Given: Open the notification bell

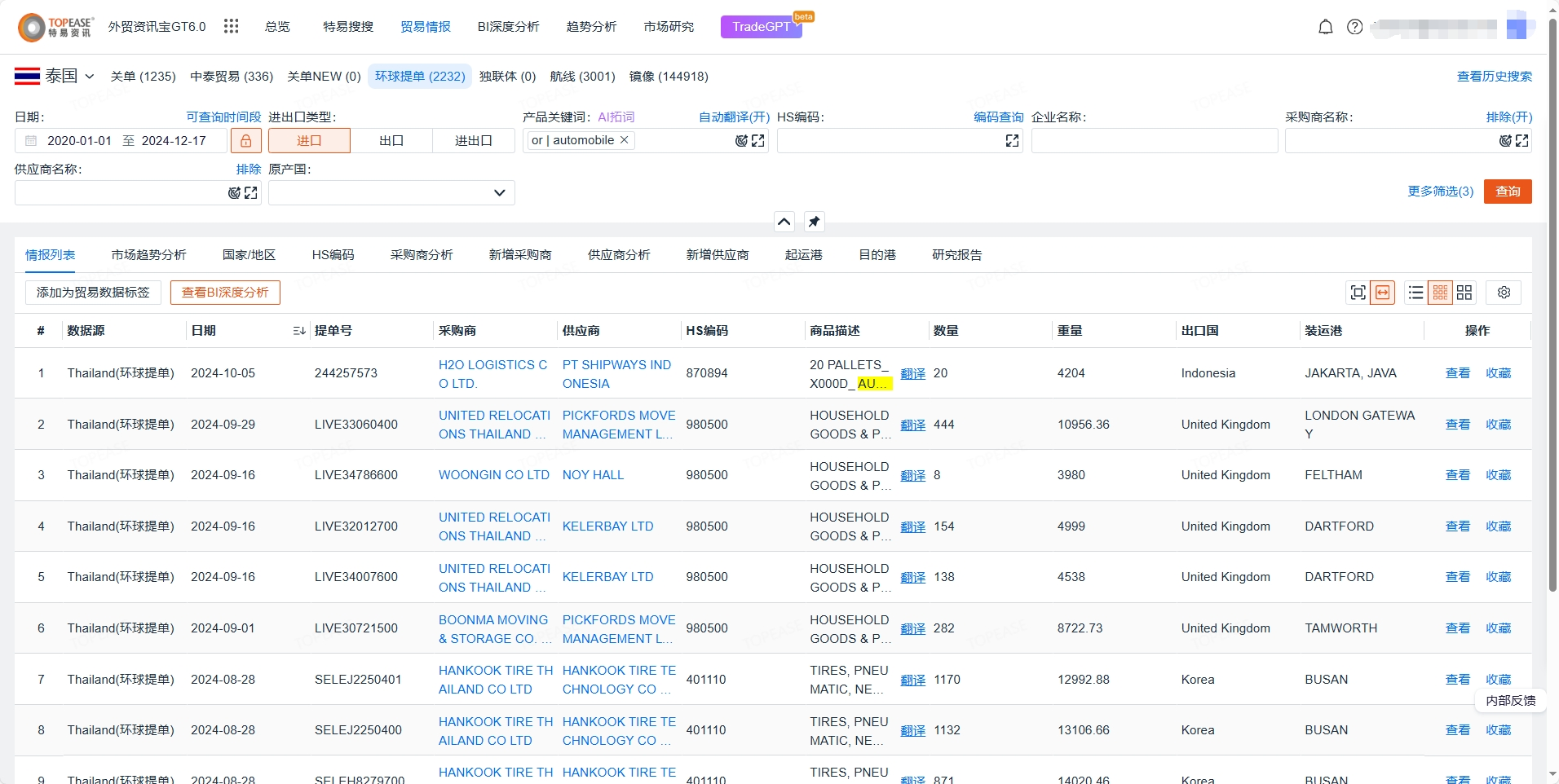Looking at the screenshot, I should pyautogui.click(x=1325, y=27).
